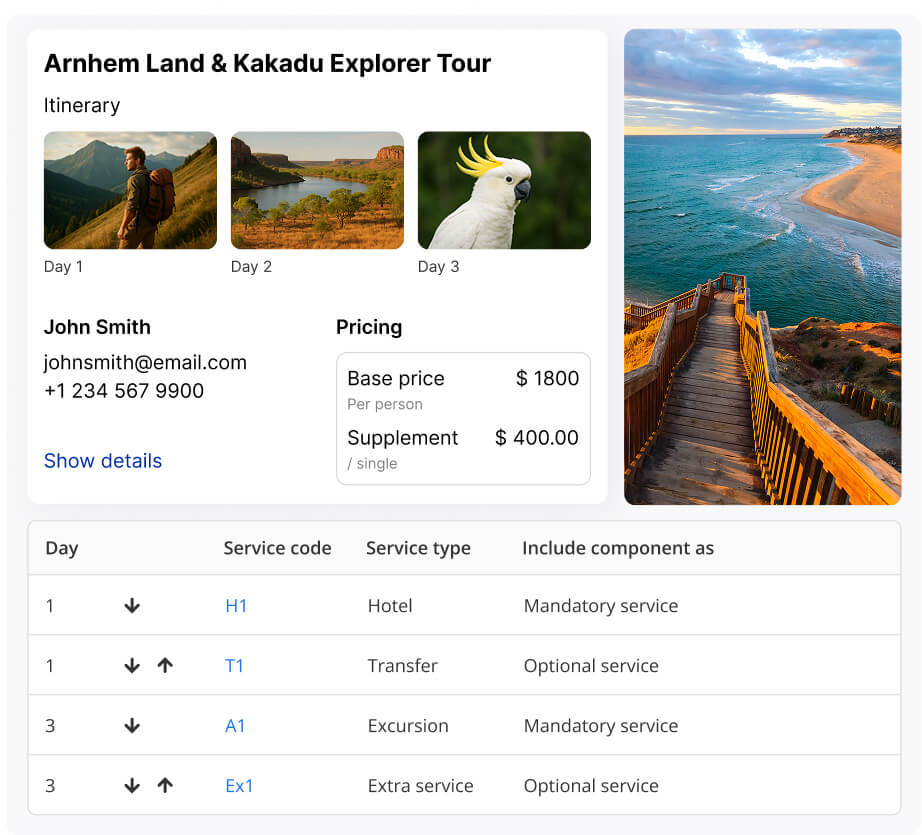
Task: Click the Excursion service type cell
Action: click(x=408, y=726)
